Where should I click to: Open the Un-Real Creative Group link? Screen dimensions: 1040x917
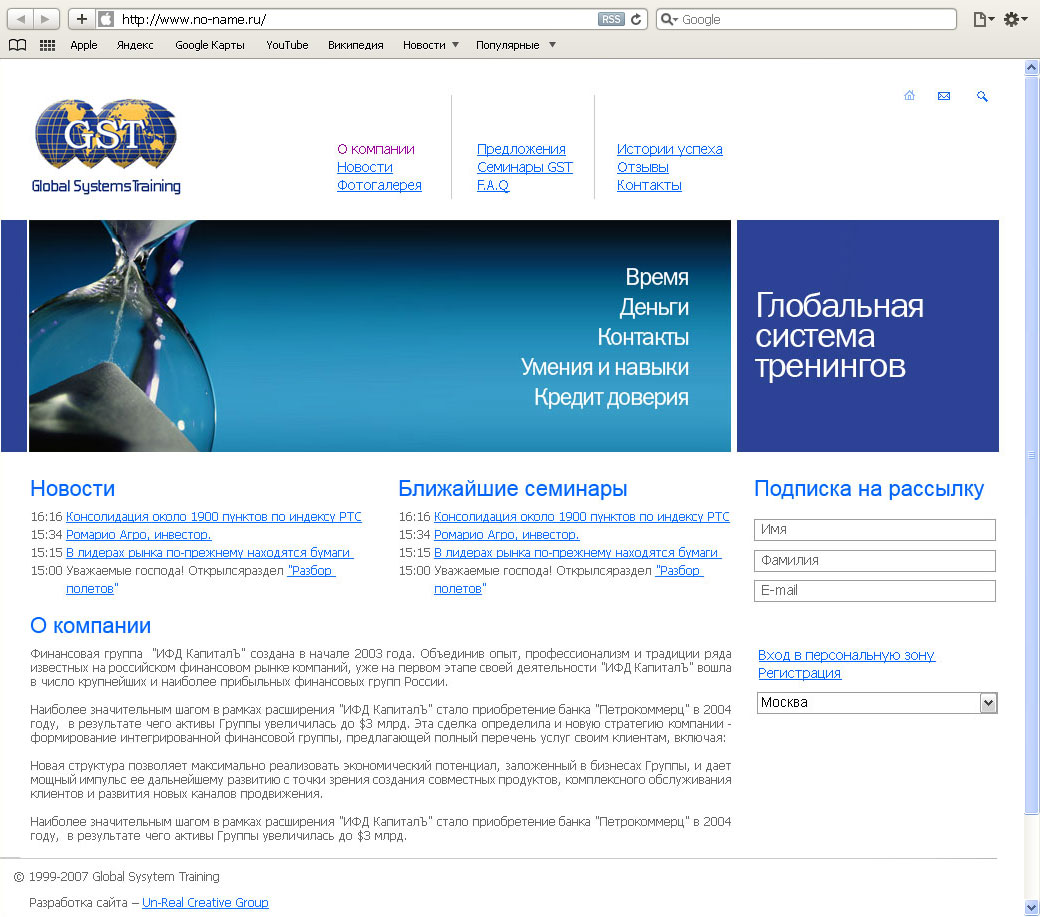click(205, 902)
